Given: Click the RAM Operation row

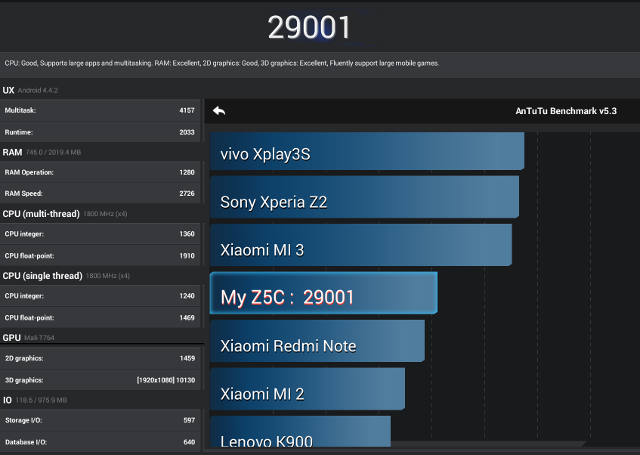Looking at the screenshot, I should coord(100,172).
